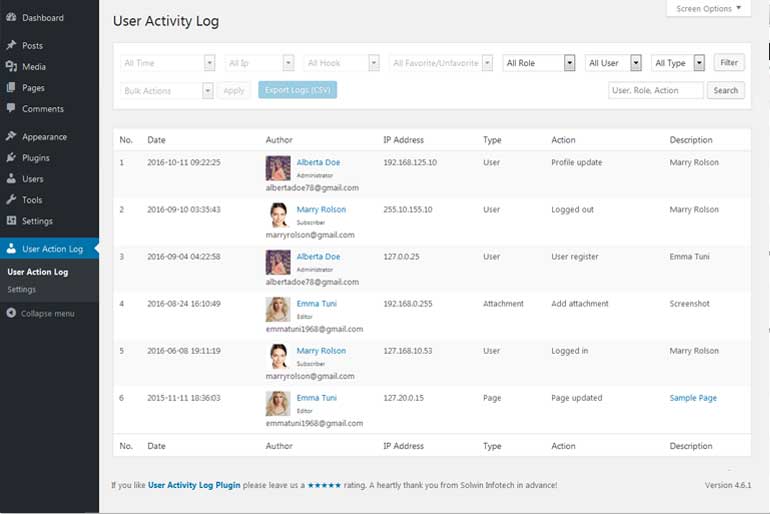
Task: Open Emma Tuni link in row 4
Action: (x=317, y=303)
